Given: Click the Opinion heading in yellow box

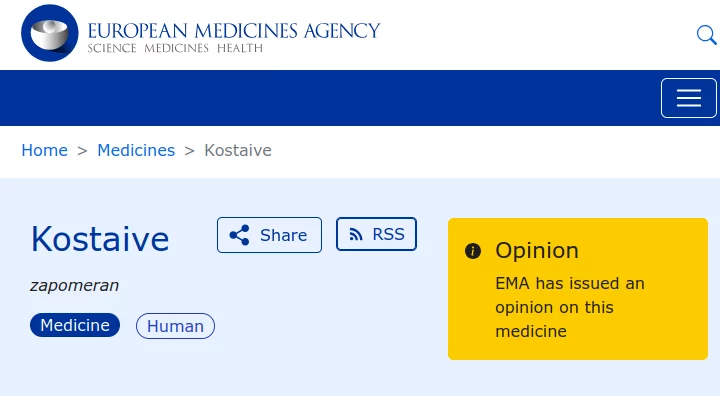Looking at the screenshot, I should 537,251.
